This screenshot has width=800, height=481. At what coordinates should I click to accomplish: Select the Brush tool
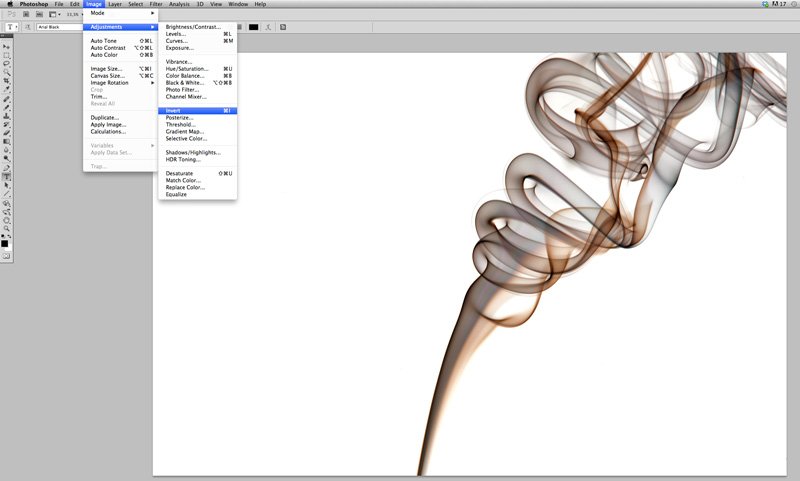tap(6, 107)
